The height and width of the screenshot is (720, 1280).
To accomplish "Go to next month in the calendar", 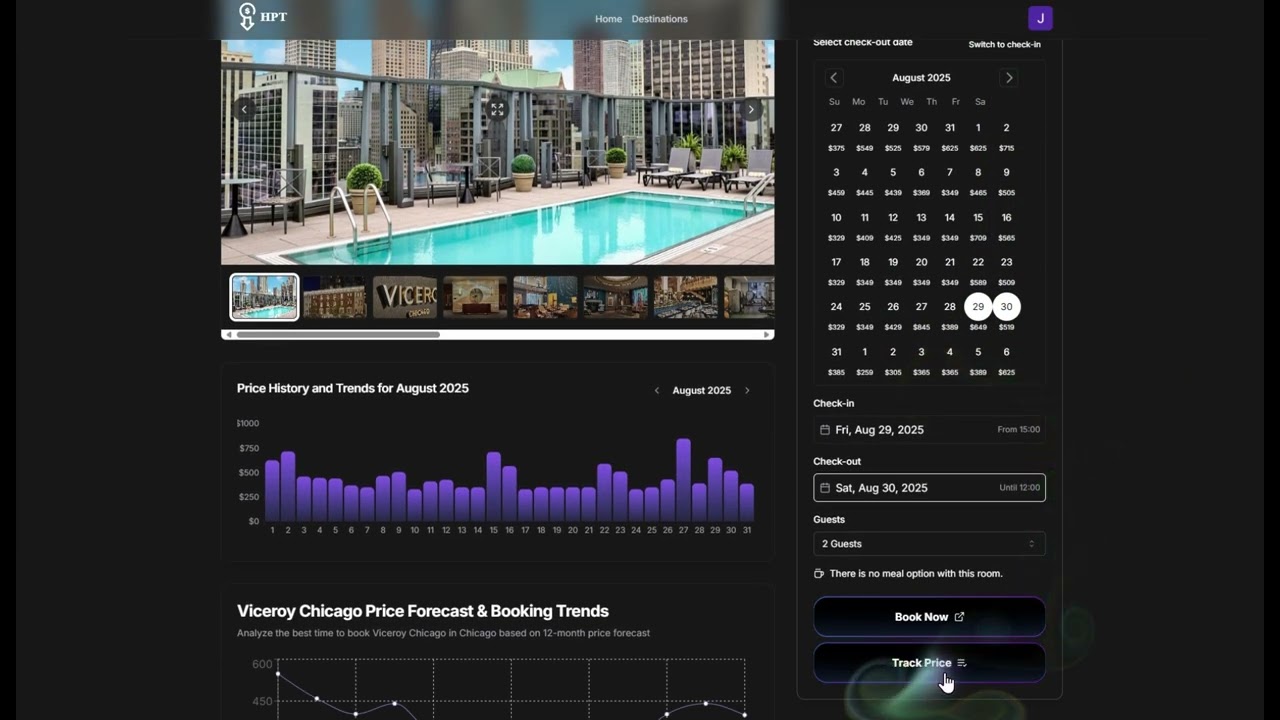I will (x=1009, y=78).
